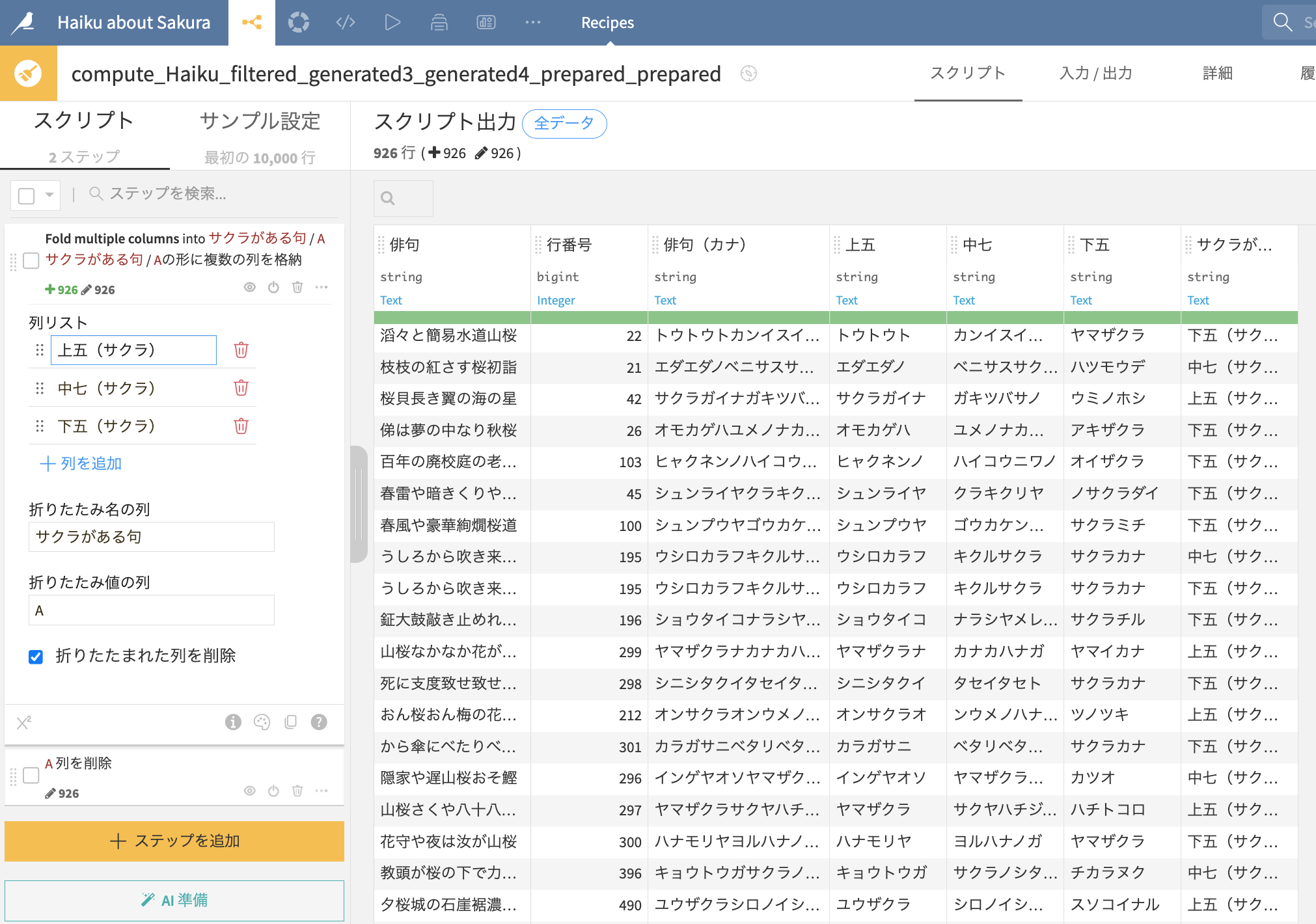The height and width of the screenshot is (924, 1316).
Task: Open the select-all steps dropdown arrow
Action: coord(49,195)
